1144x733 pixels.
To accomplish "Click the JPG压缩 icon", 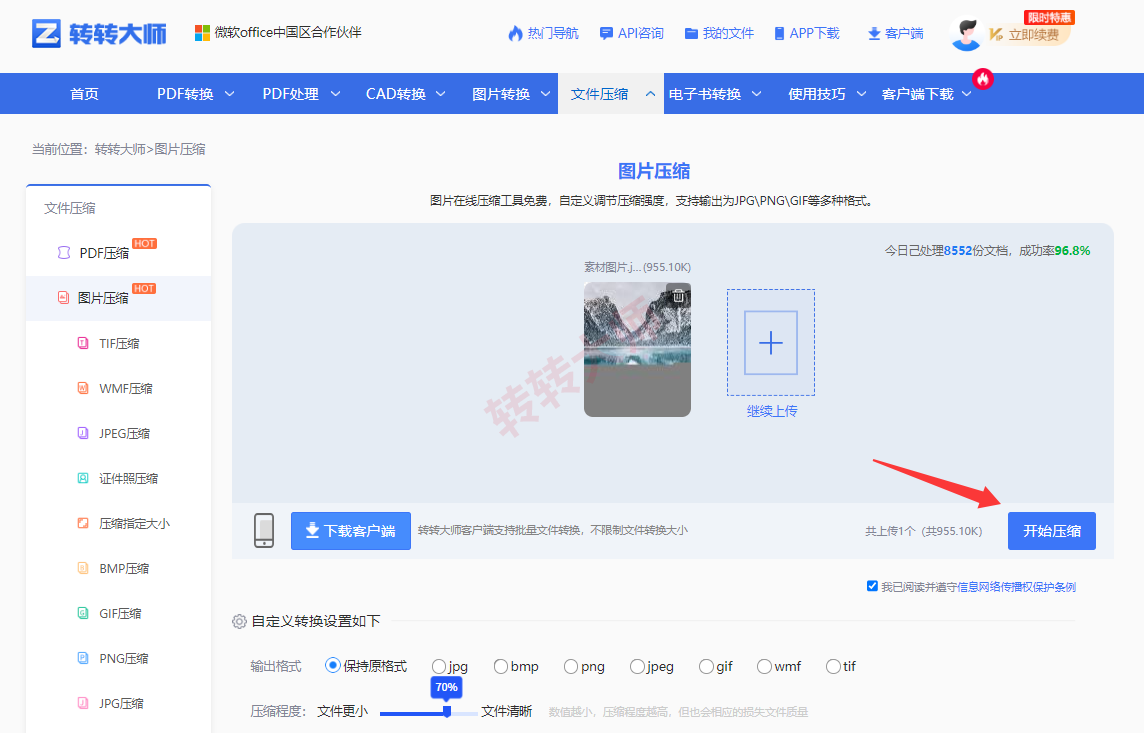I will click(83, 703).
